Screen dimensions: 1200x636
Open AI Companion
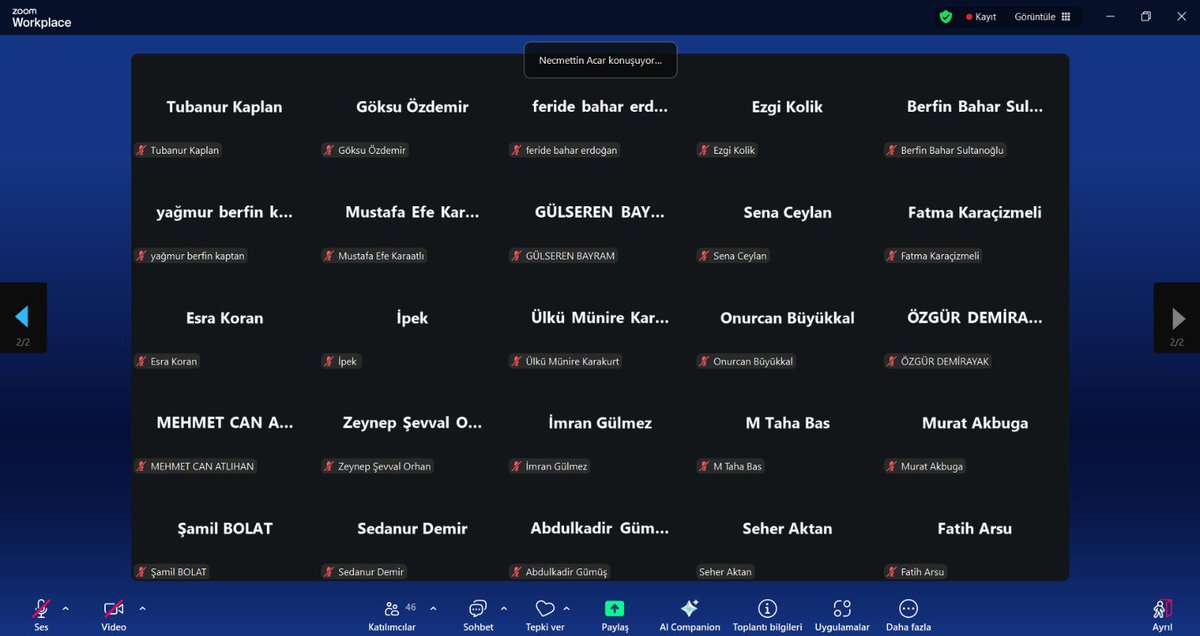[x=690, y=615]
